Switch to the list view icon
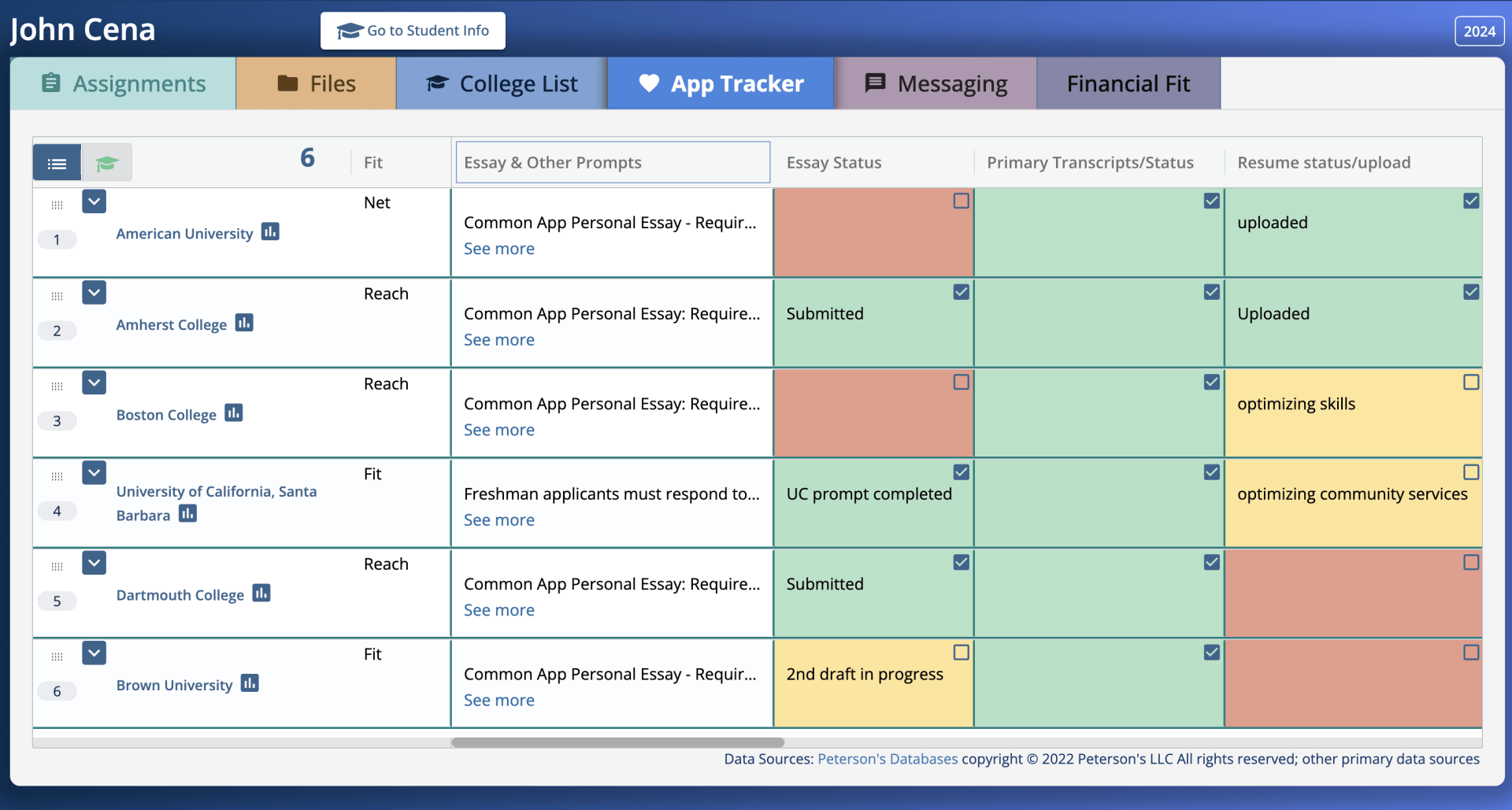The height and width of the screenshot is (810, 1512). (x=57, y=163)
